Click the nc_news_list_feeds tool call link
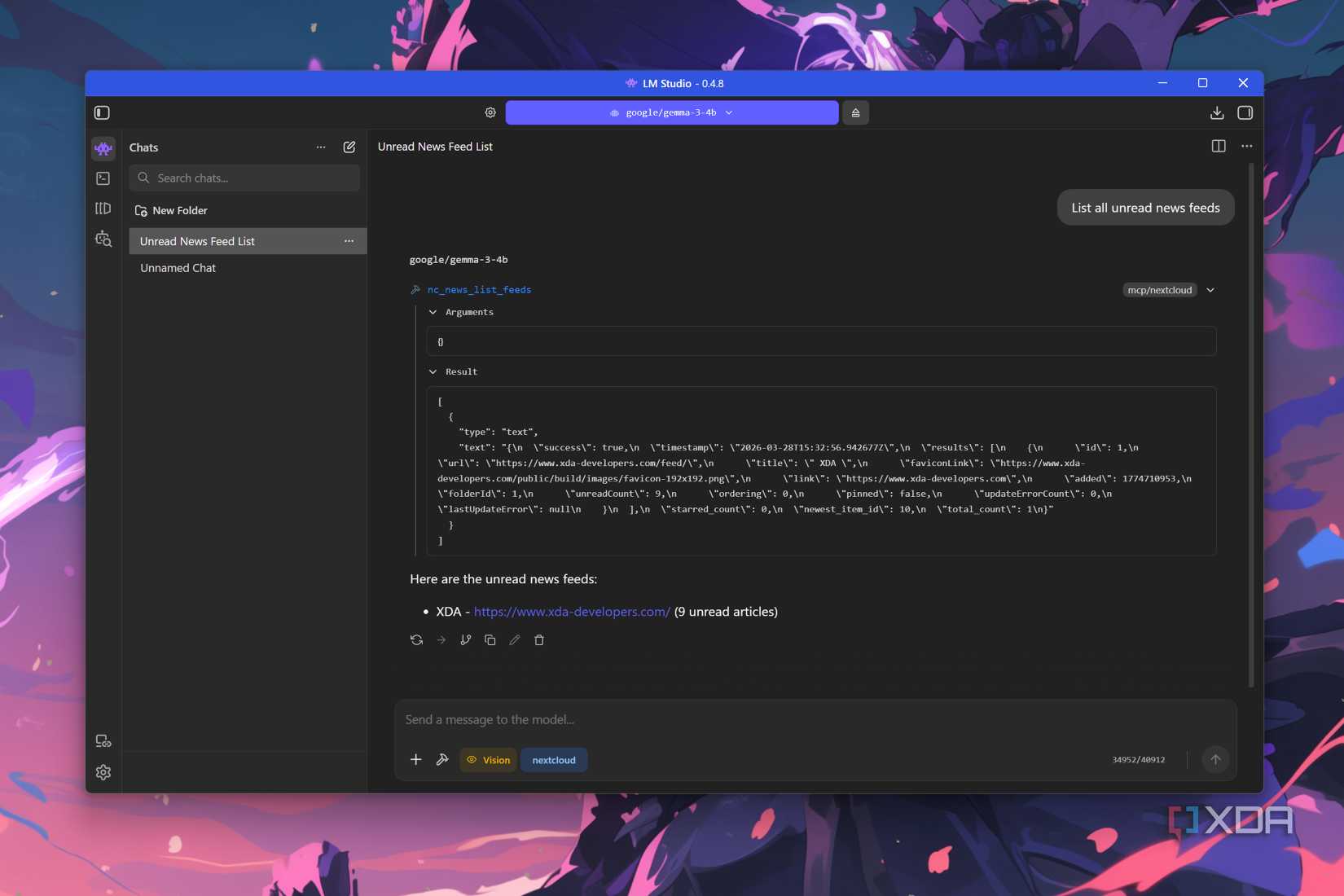This screenshot has width=1344, height=896. click(479, 290)
